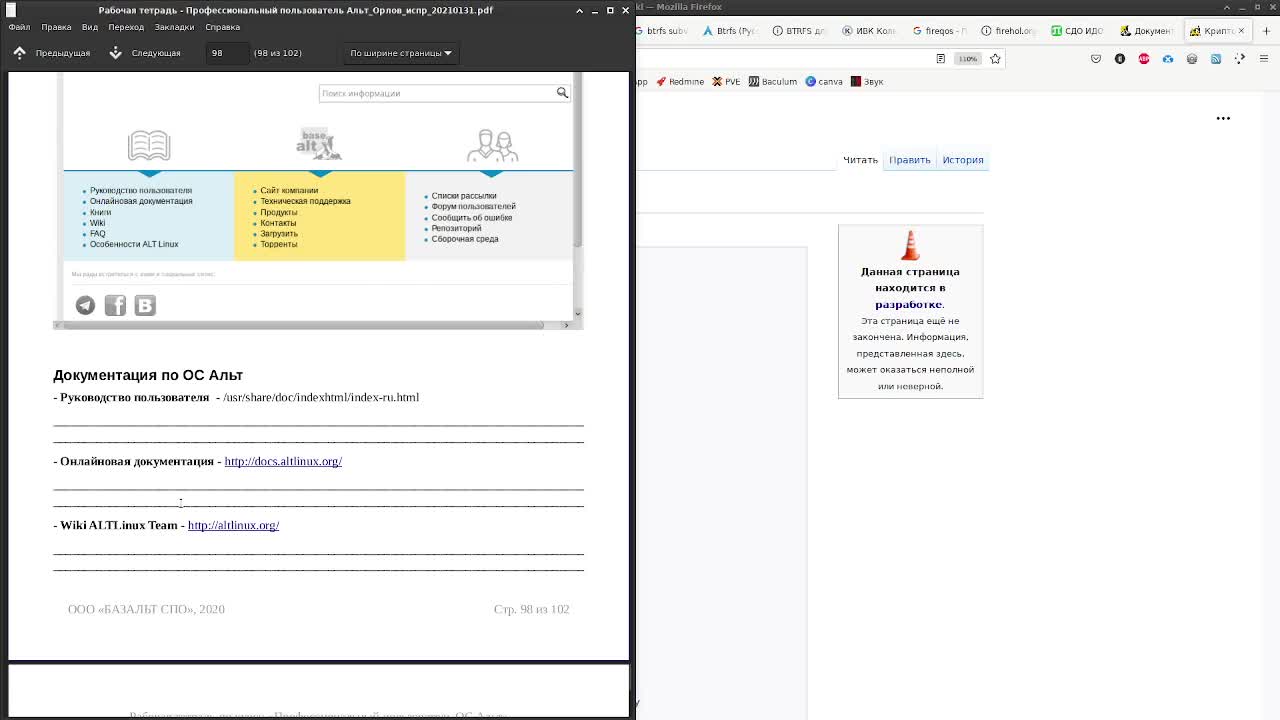Image resolution: width=1280 pixels, height=720 pixels.
Task: Click horizontal scrollbar under the embedded page image
Action: coord(303,325)
